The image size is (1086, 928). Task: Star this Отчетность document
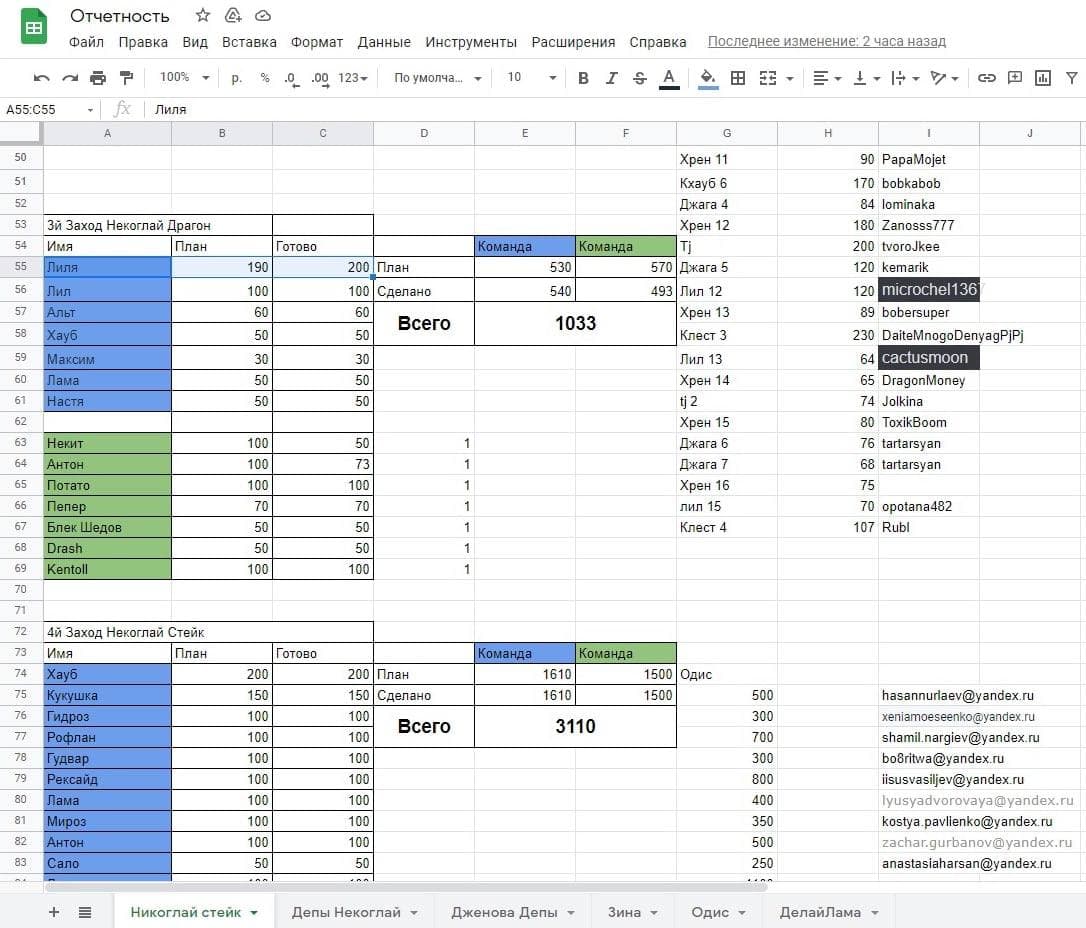pyautogui.click(x=203, y=15)
